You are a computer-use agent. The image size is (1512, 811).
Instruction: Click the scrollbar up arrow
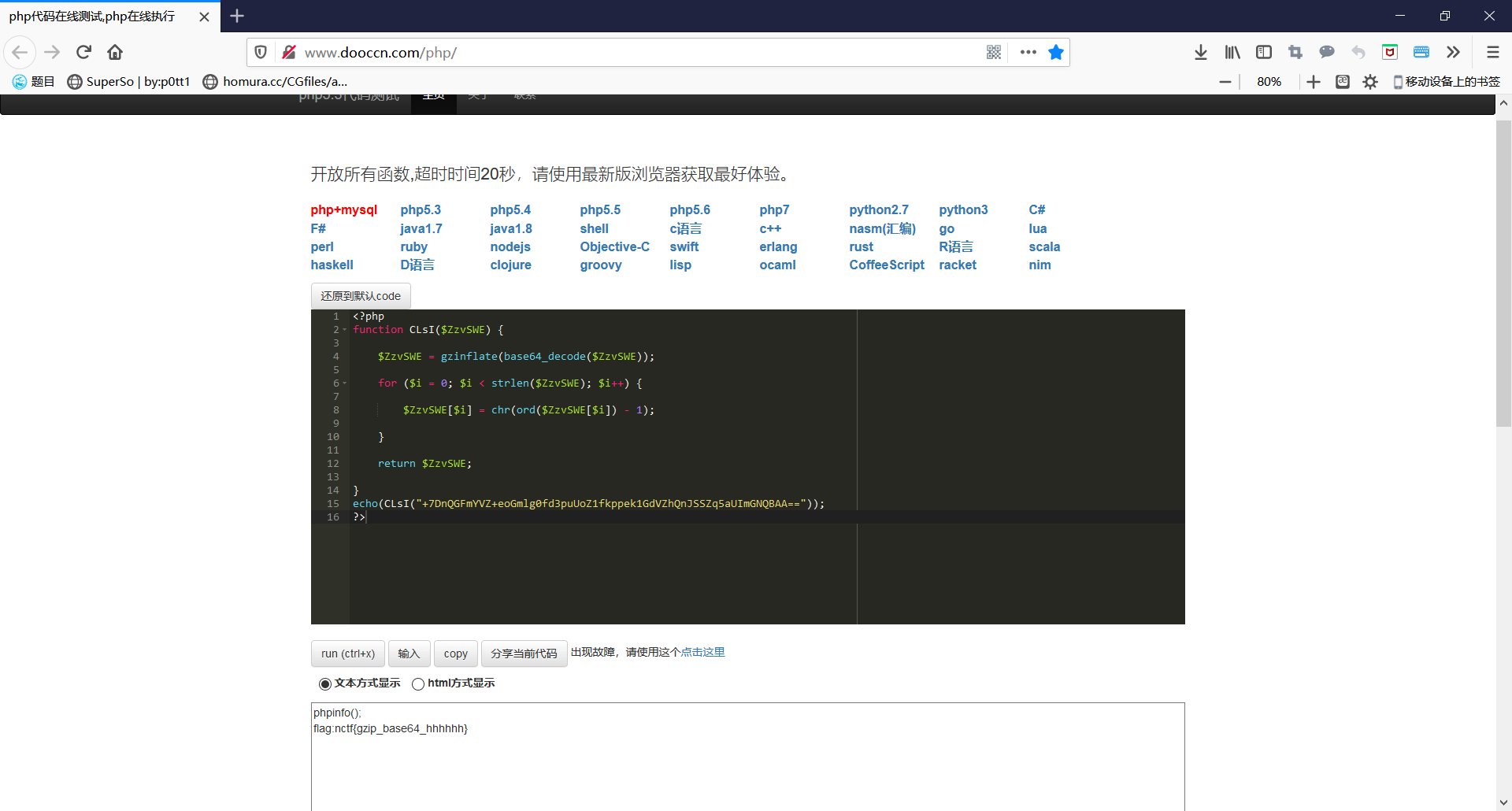1503,102
